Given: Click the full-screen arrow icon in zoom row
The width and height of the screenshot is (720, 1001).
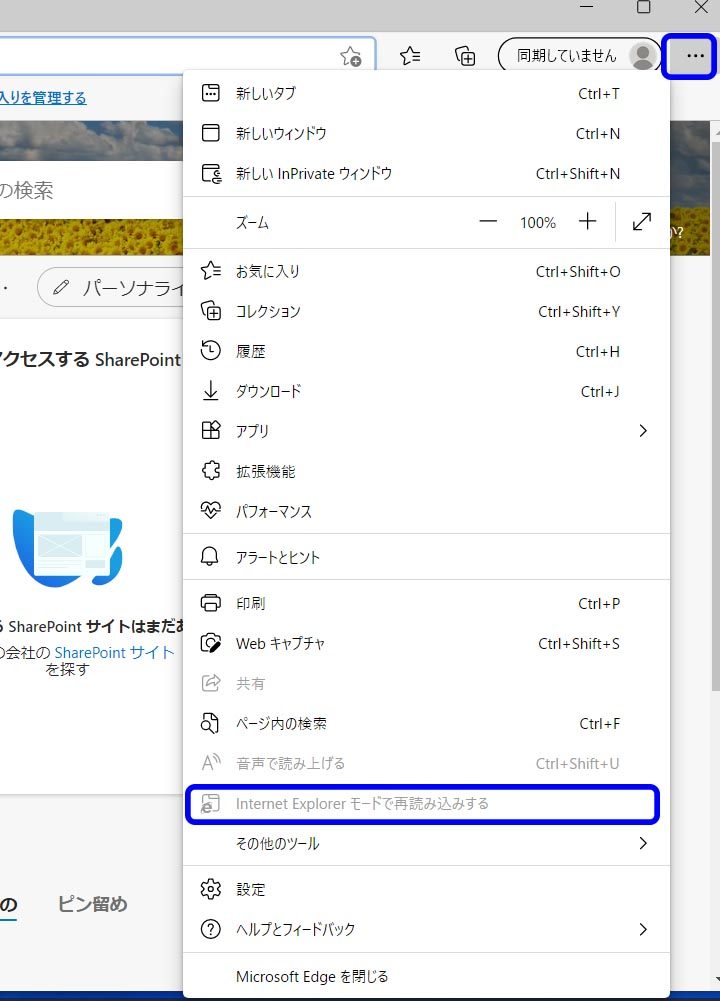Looking at the screenshot, I should (x=641, y=222).
